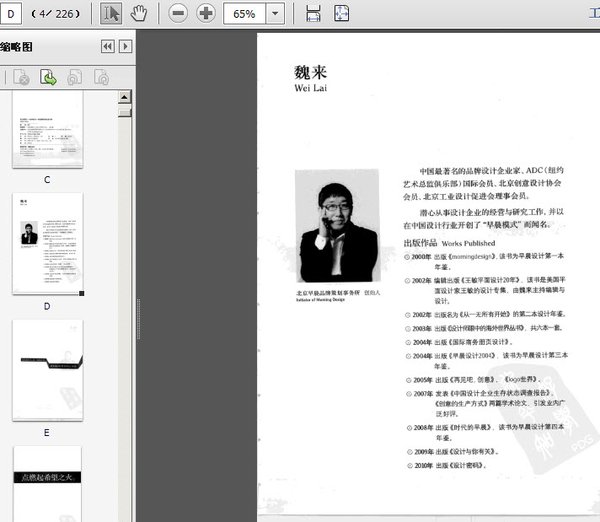
Task: Collapse the thumbnails panel with double-arrow button
Action: [107, 46]
